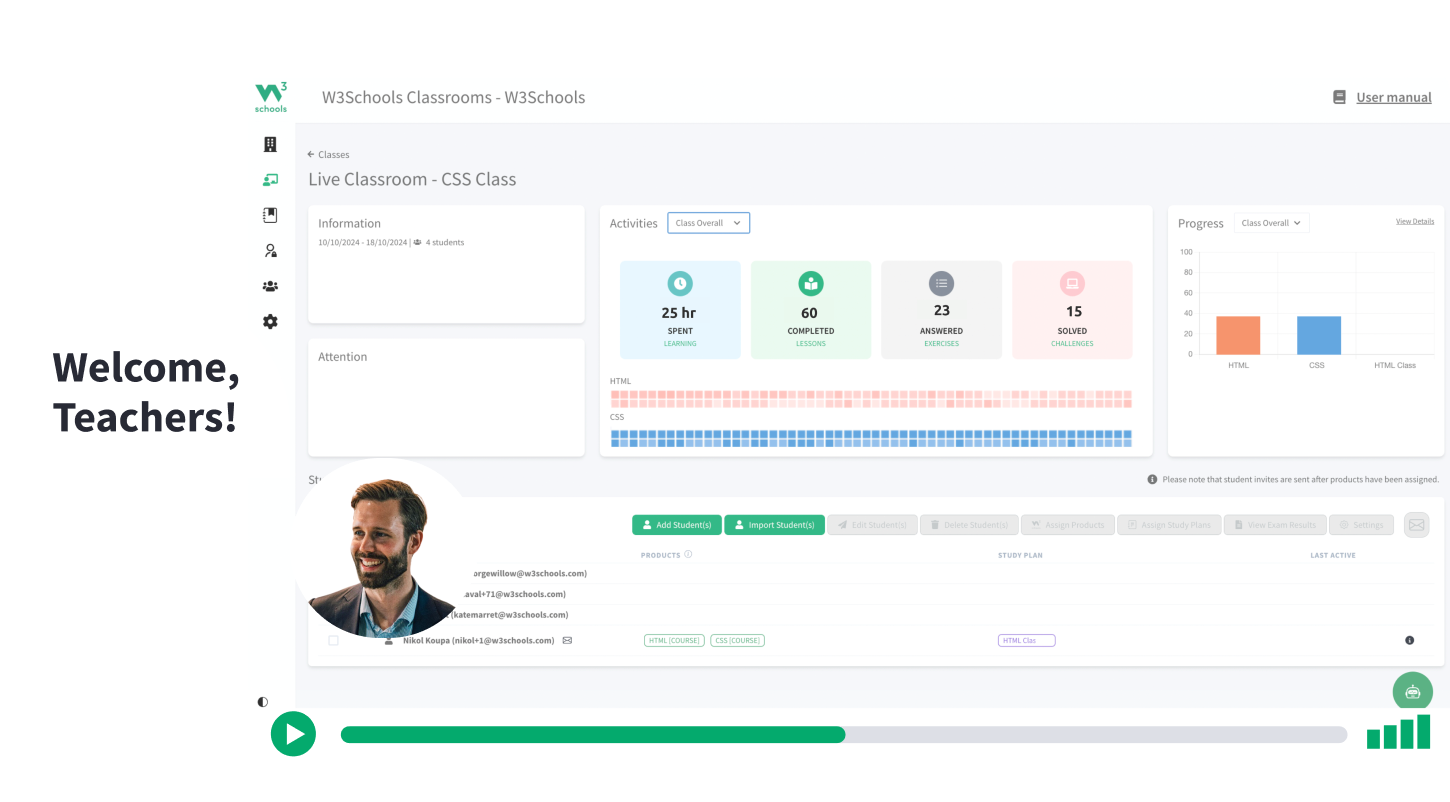Click the solved challenges laptop icon
Screen dimensions: 1450x802
coord(1072,284)
